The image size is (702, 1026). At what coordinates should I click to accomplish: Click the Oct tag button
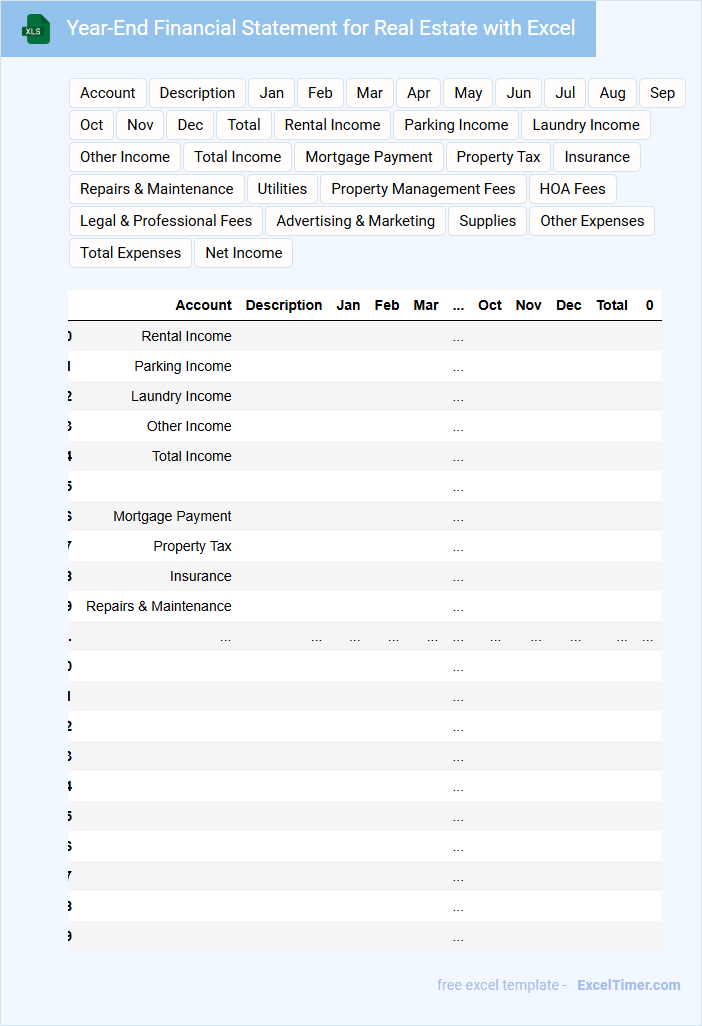(92, 125)
